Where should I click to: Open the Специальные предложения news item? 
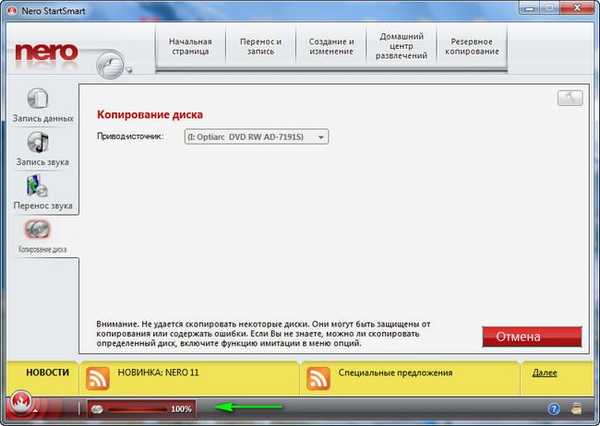point(395,372)
